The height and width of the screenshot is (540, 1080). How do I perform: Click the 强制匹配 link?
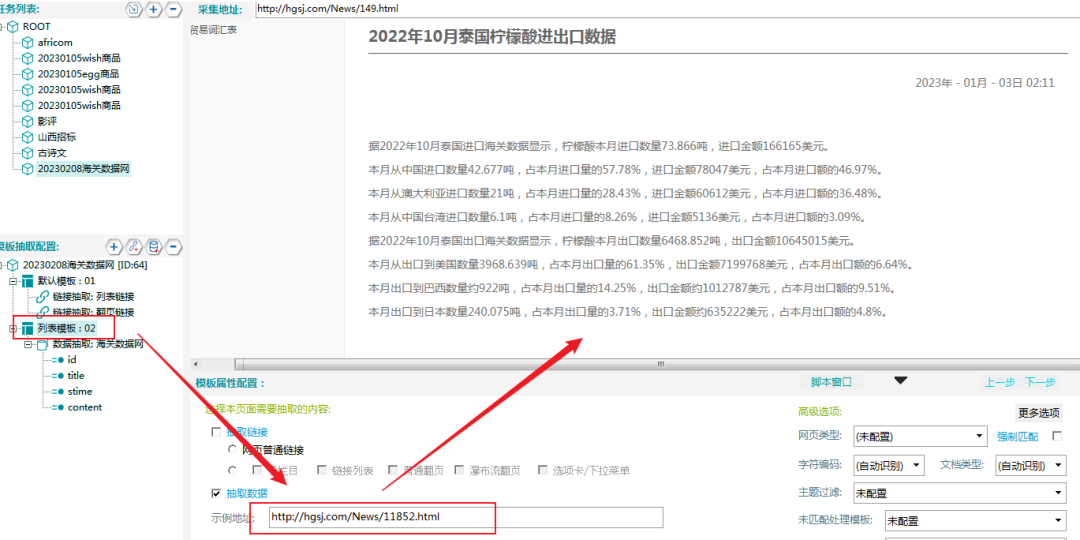click(1018, 436)
